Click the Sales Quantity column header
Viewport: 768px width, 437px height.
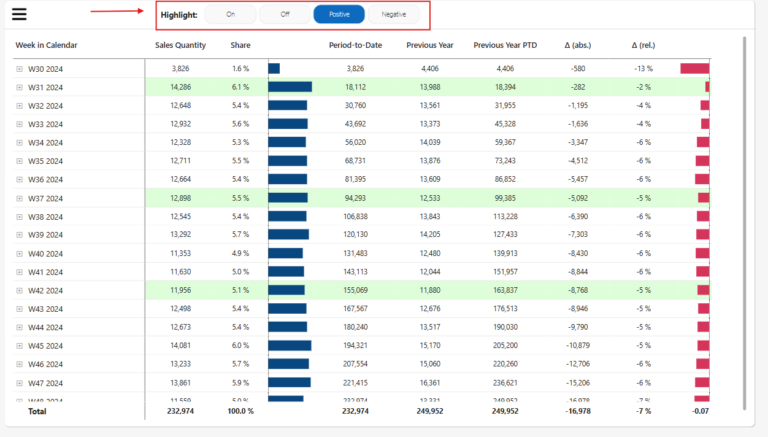click(180, 45)
